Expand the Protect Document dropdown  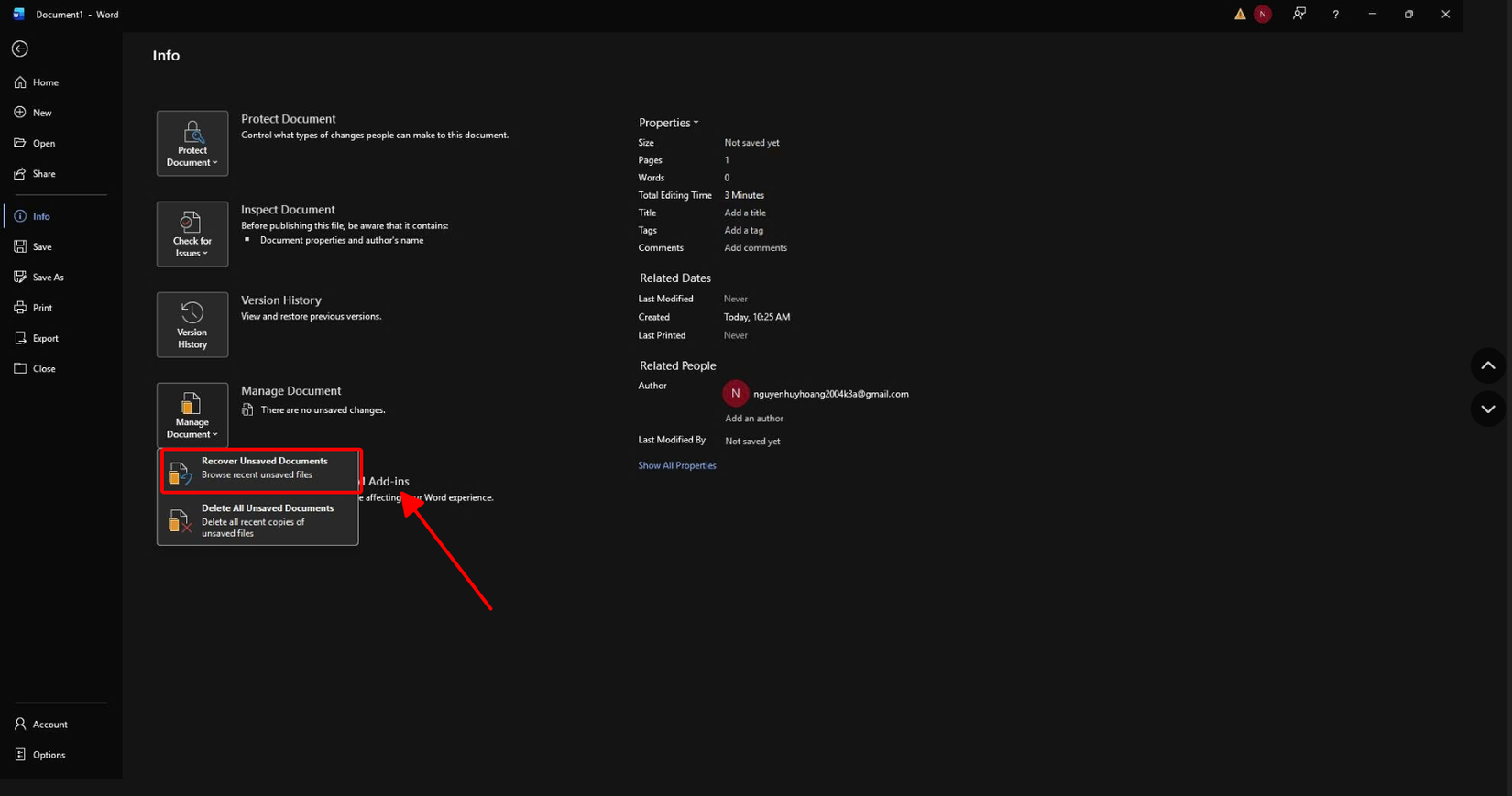click(192, 144)
